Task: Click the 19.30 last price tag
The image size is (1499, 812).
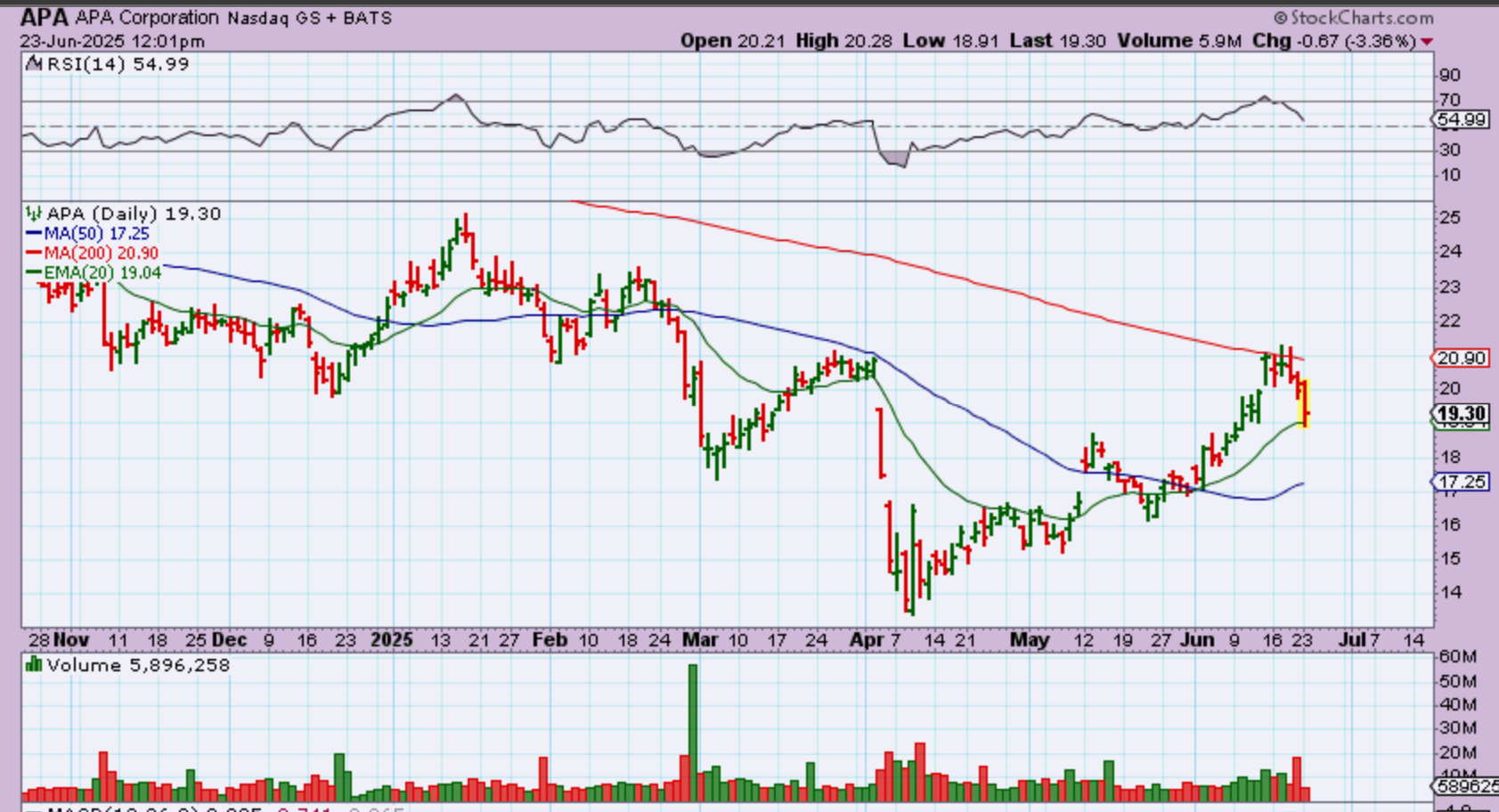Action: [x=1461, y=413]
